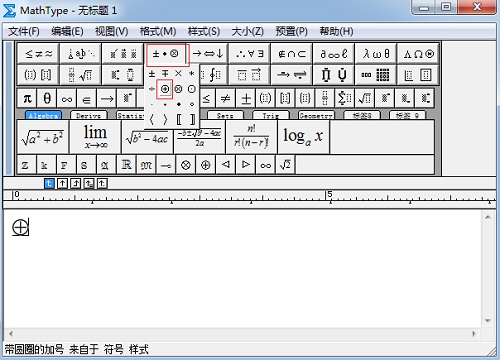This screenshot has height=360, width=500.
Task: Insert the minus-plus sign from the operator popup
Action: click(x=165, y=74)
